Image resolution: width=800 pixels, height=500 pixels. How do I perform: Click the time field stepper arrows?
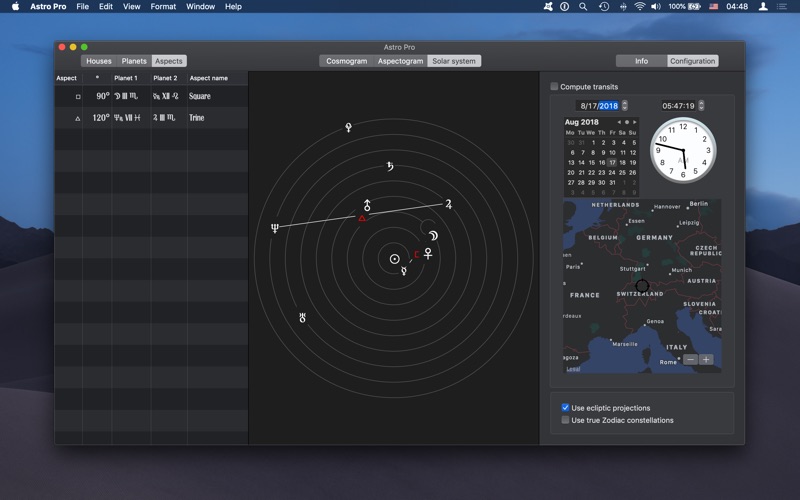(x=701, y=105)
